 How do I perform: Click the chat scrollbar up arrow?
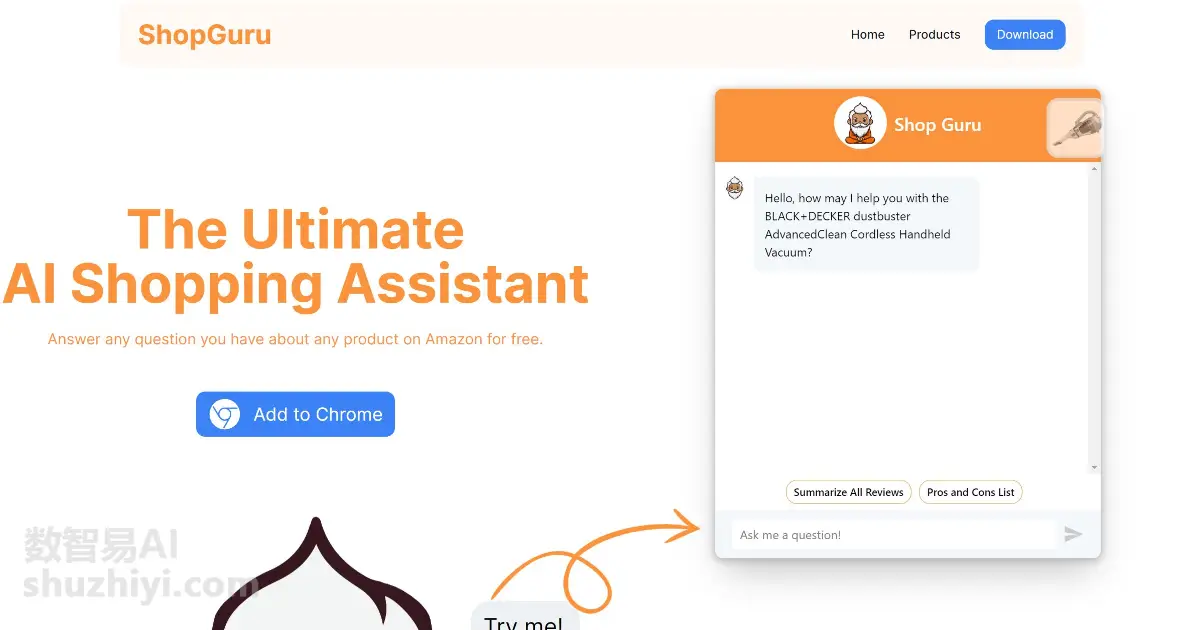1094,168
